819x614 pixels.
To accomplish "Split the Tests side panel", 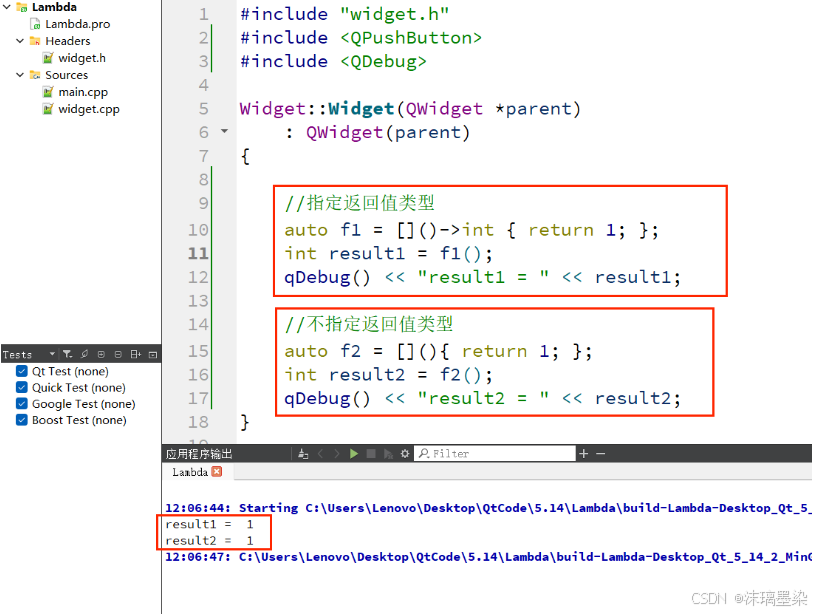I will click(x=136, y=355).
